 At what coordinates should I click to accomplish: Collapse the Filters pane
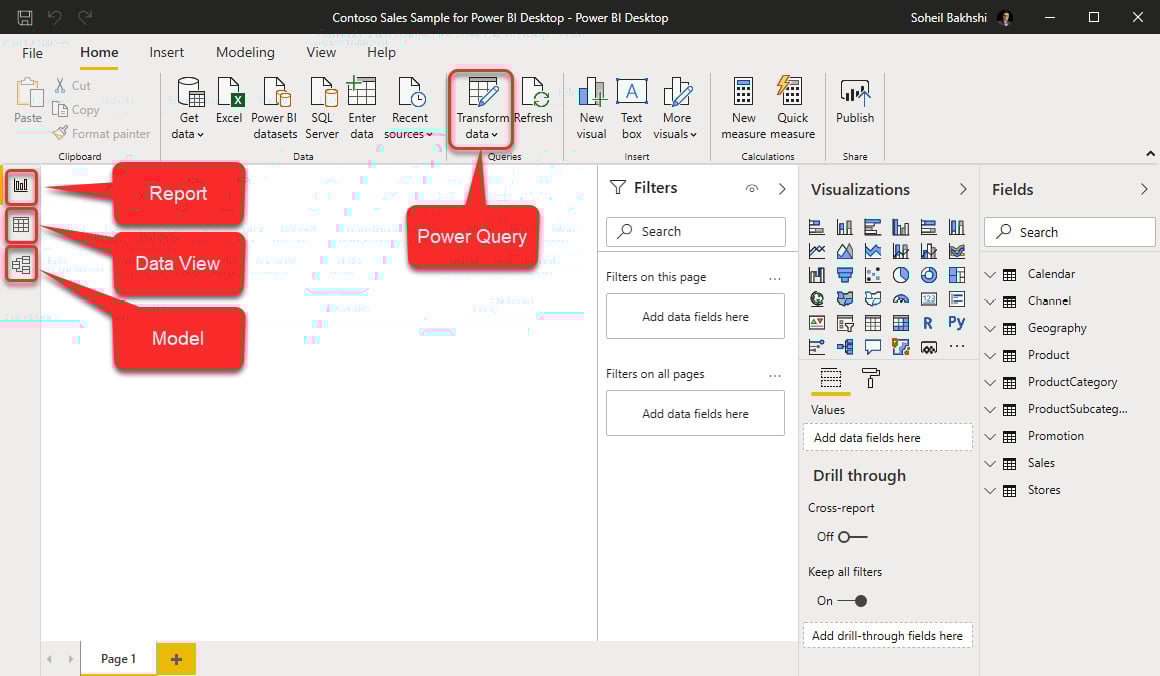[x=782, y=189]
